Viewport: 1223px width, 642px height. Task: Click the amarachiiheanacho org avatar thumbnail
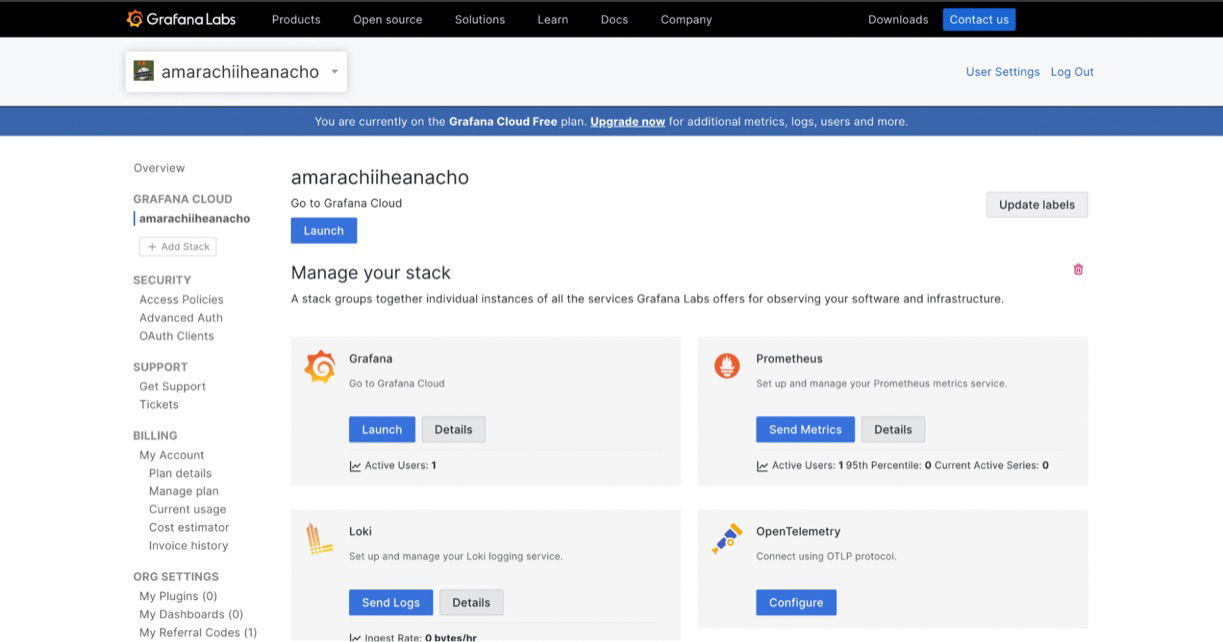(x=144, y=71)
